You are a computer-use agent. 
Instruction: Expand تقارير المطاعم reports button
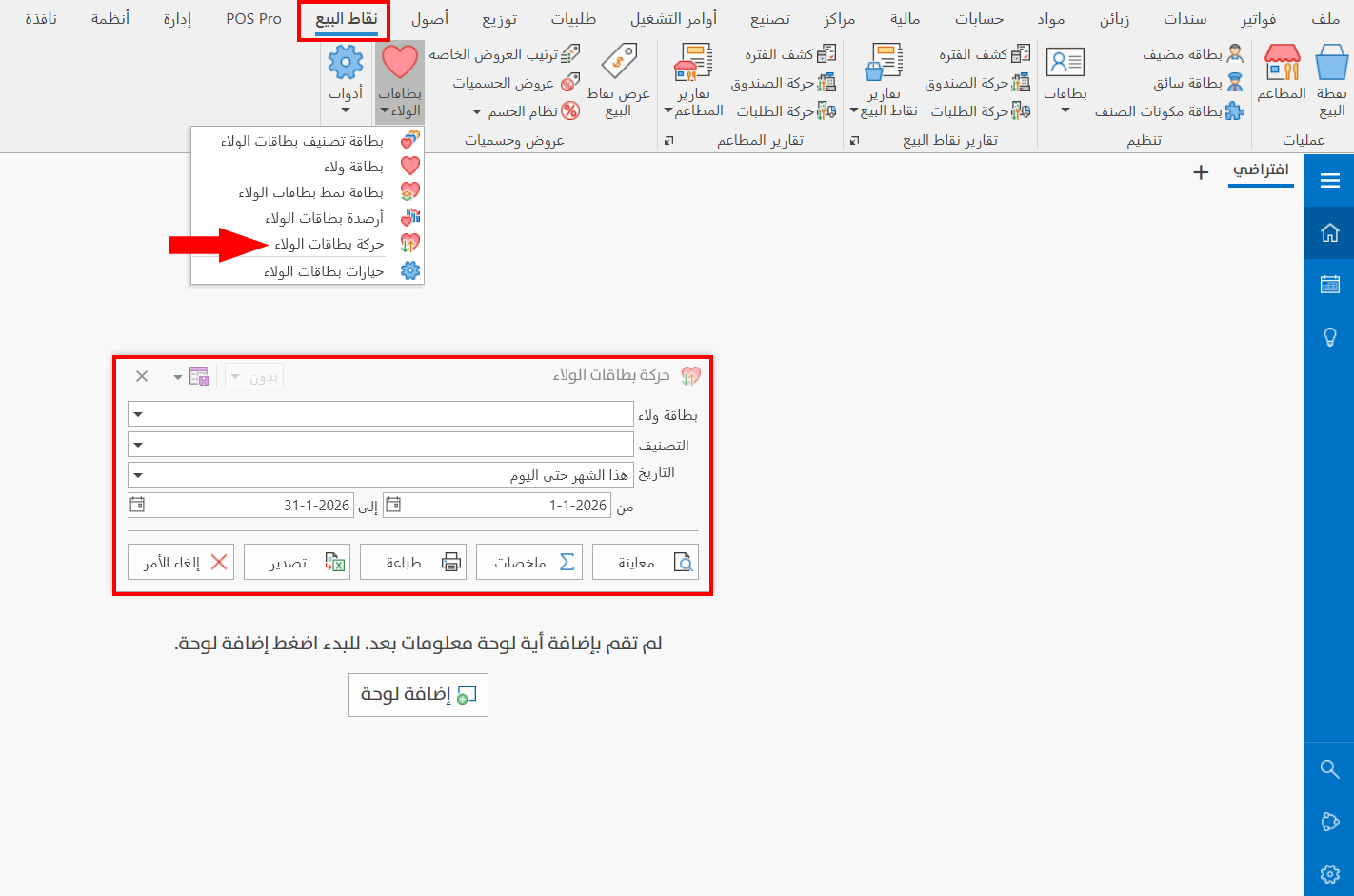click(x=694, y=81)
